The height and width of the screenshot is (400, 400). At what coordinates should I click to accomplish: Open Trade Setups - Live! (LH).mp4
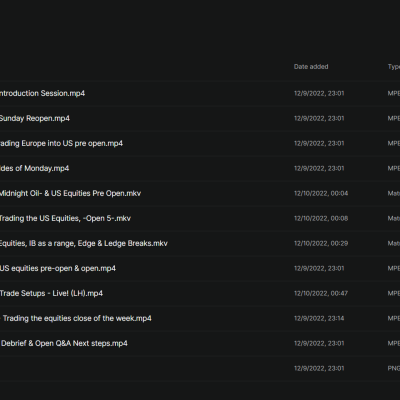[x=51, y=293]
